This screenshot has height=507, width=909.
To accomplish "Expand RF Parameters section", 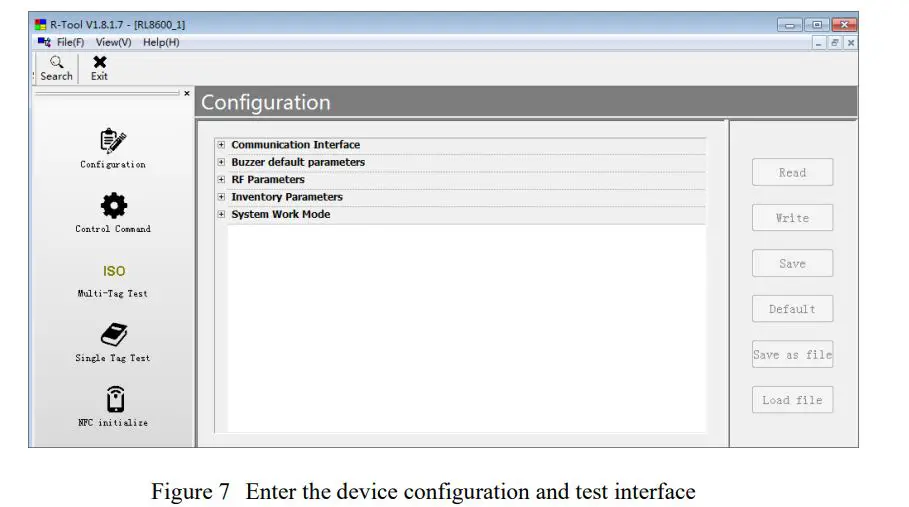I will click(x=221, y=180).
